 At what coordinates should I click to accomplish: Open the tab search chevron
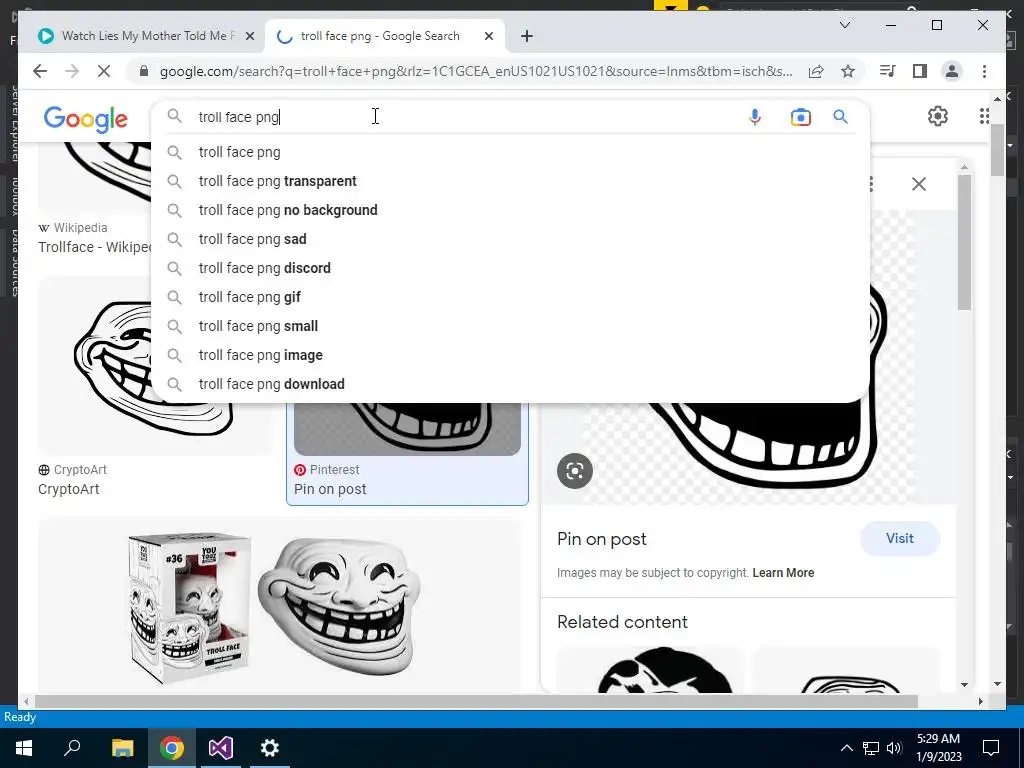(x=844, y=25)
